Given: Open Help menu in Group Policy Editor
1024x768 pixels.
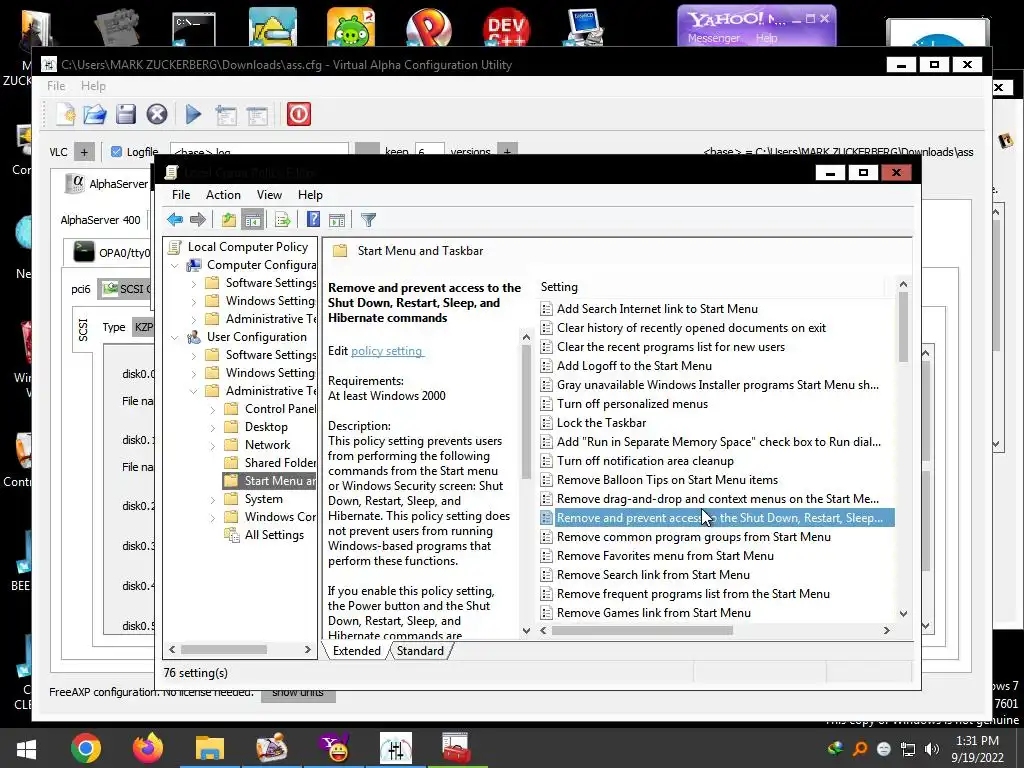Looking at the screenshot, I should 310,195.
